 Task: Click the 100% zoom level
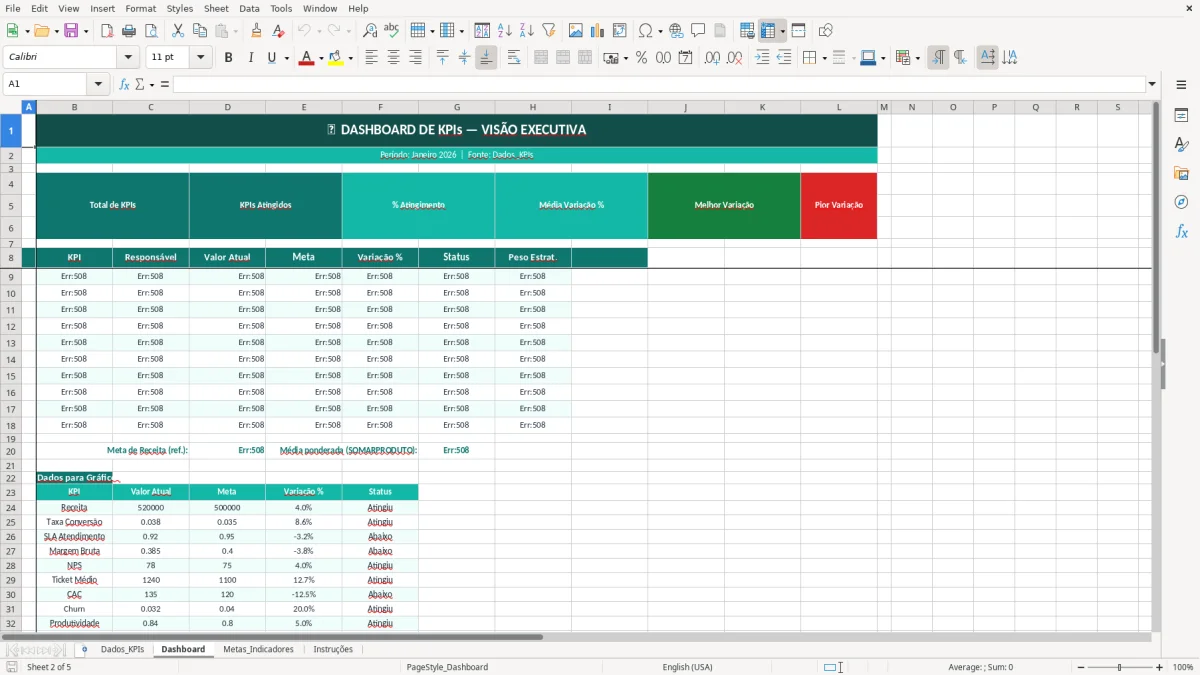(x=1183, y=667)
